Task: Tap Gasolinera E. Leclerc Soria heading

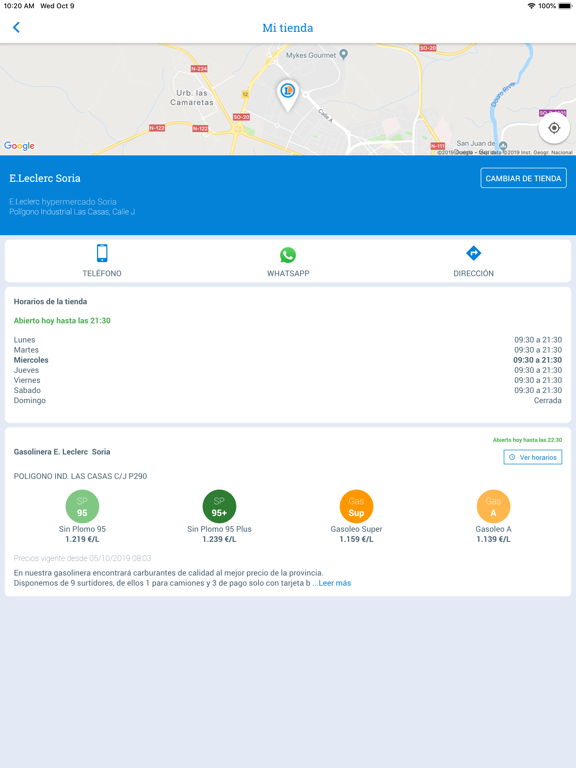Action: (x=62, y=452)
